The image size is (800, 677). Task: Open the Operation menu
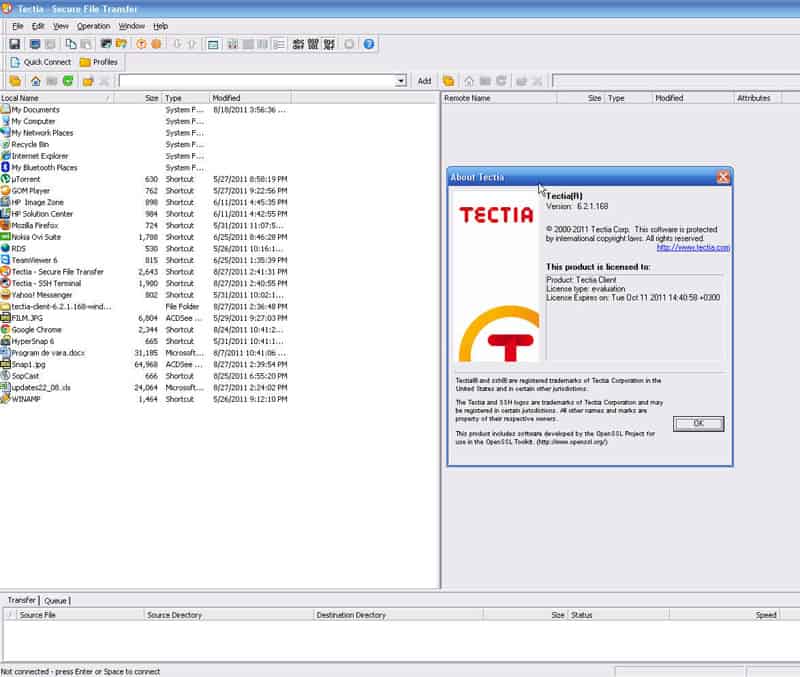[93, 26]
